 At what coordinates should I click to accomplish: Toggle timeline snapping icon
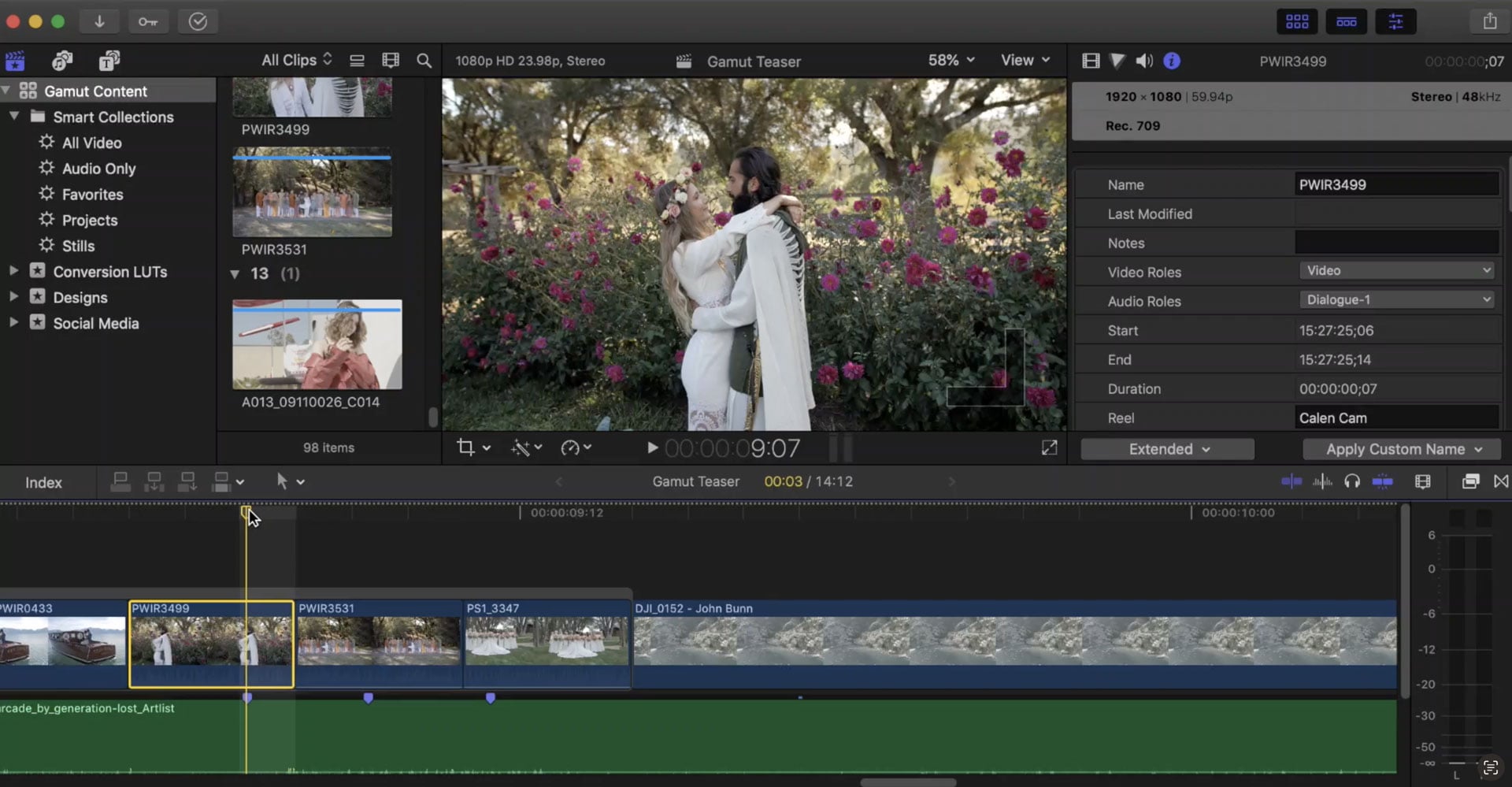pyautogui.click(x=1382, y=481)
